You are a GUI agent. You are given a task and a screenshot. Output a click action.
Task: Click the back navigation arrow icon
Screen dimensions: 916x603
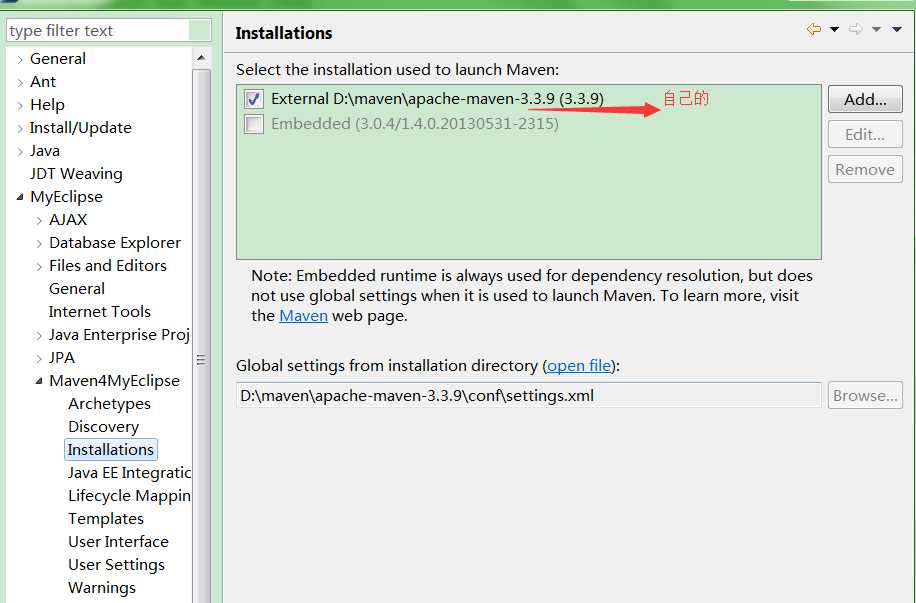(x=814, y=29)
